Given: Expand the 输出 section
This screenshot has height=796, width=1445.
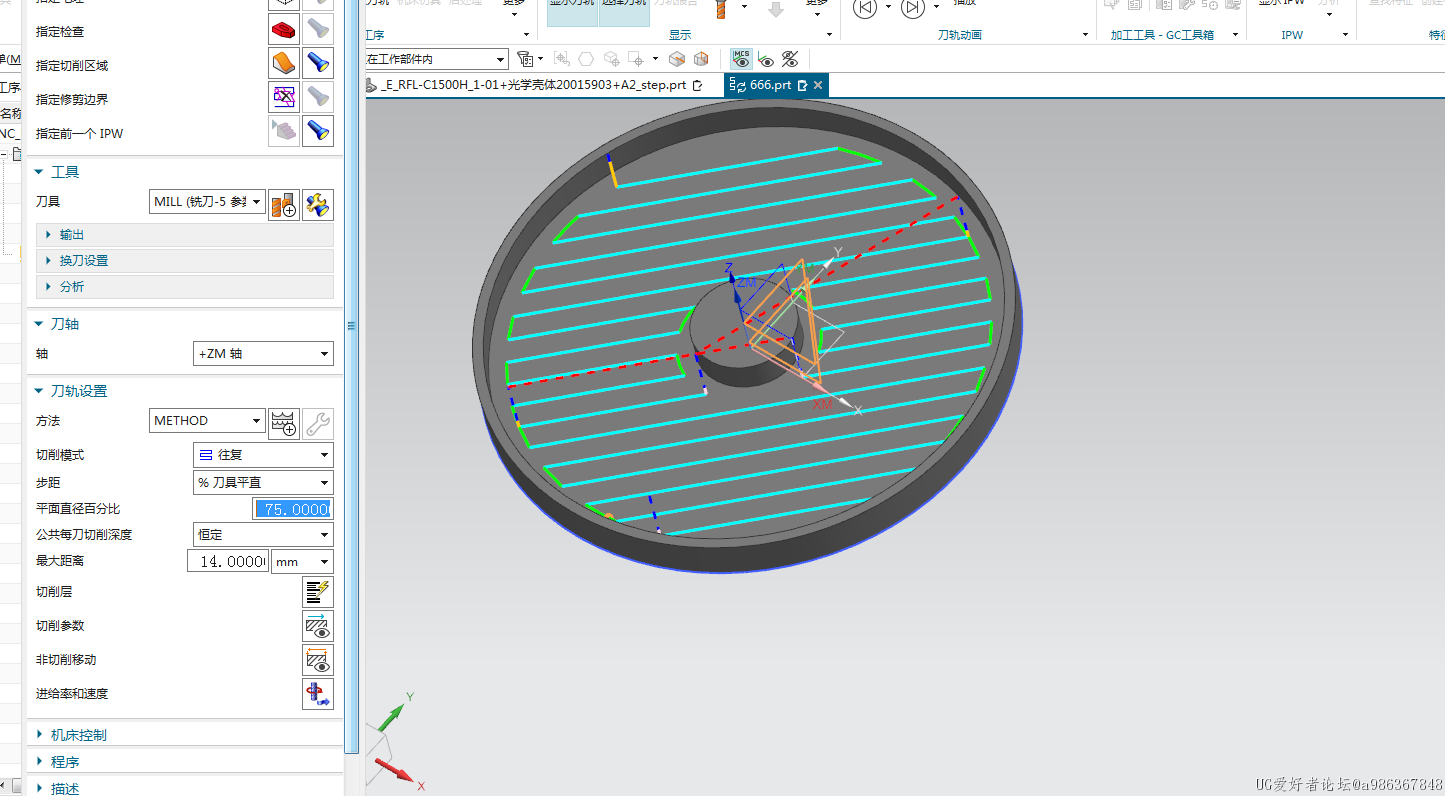Looking at the screenshot, I should (x=185, y=235).
